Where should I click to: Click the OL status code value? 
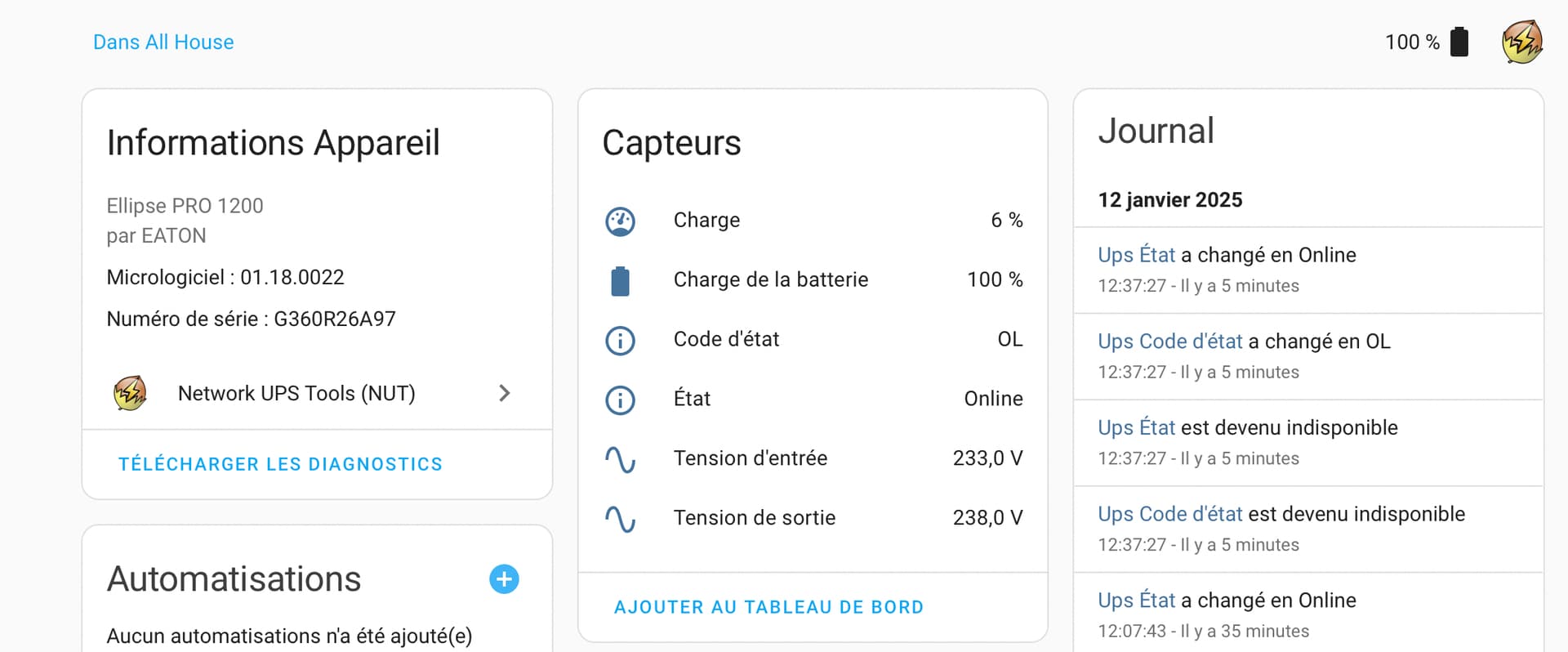(x=1010, y=339)
